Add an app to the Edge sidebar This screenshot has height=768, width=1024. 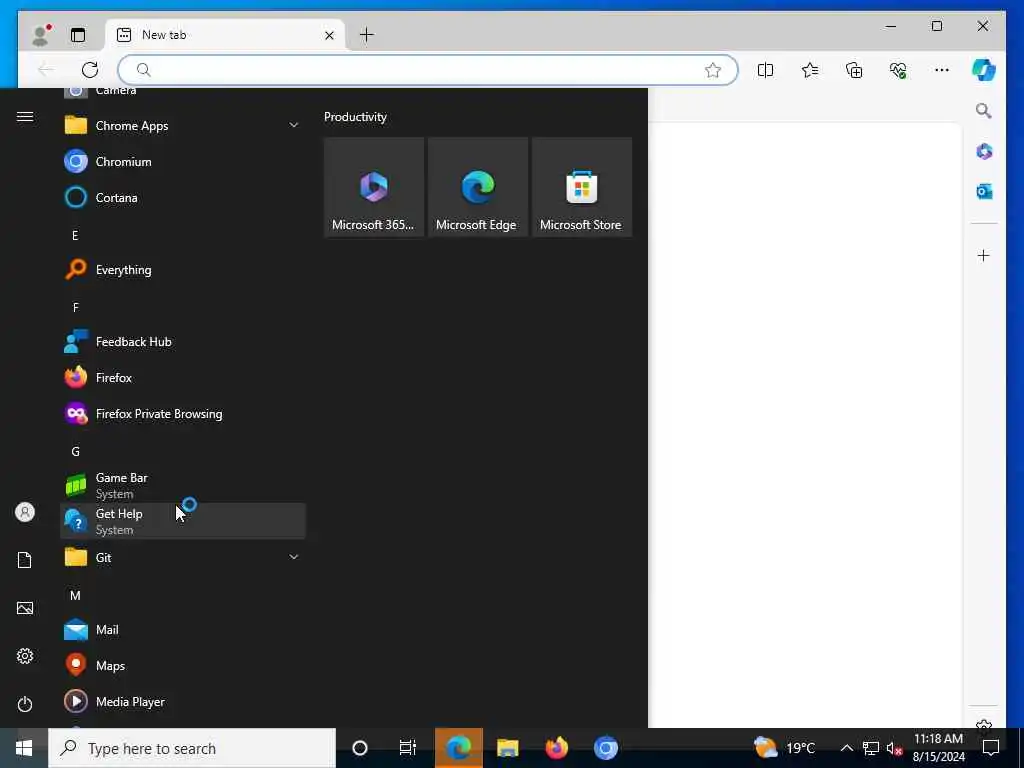point(984,255)
